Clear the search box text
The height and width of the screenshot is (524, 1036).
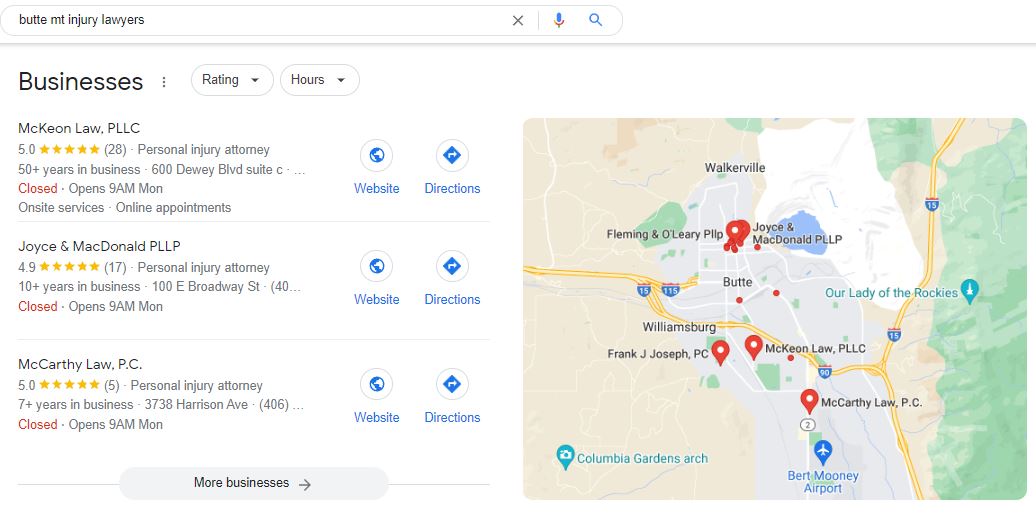coord(518,20)
